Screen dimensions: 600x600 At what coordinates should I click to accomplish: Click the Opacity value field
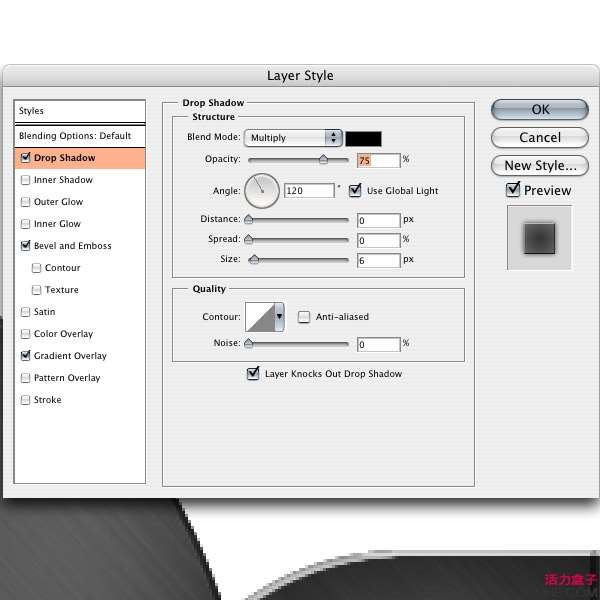coord(378,160)
